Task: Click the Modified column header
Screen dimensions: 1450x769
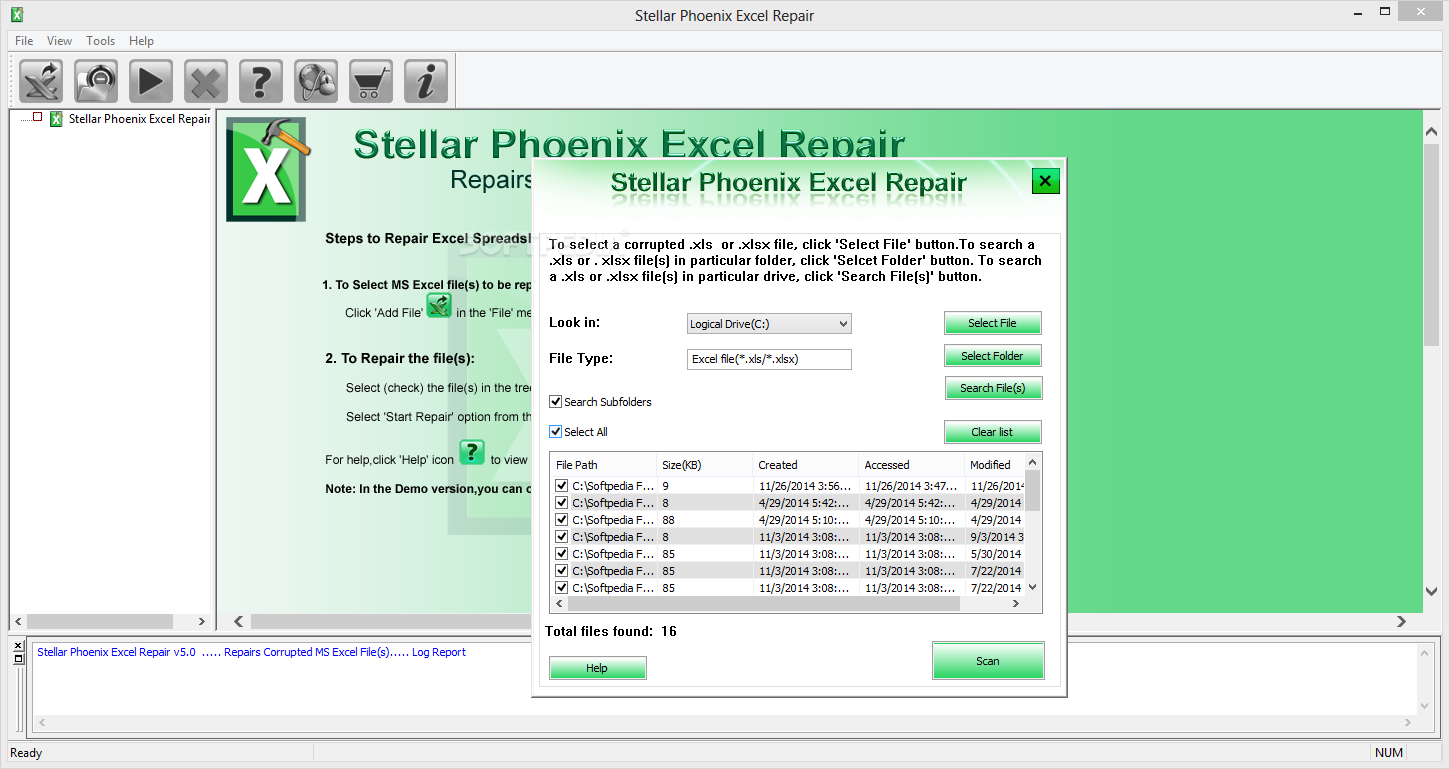Action: [995, 465]
